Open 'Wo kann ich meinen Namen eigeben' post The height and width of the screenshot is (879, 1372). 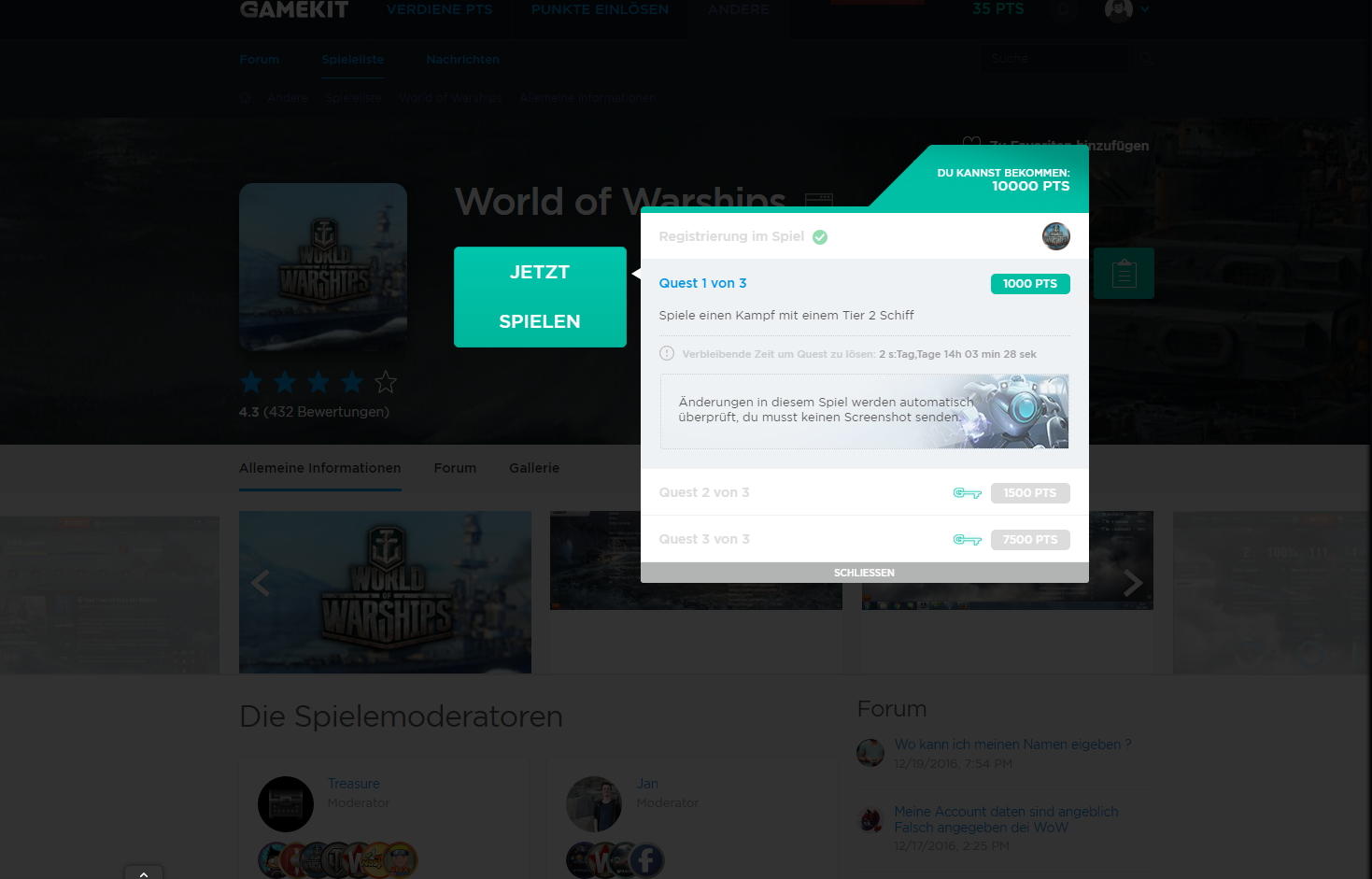(1013, 744)
